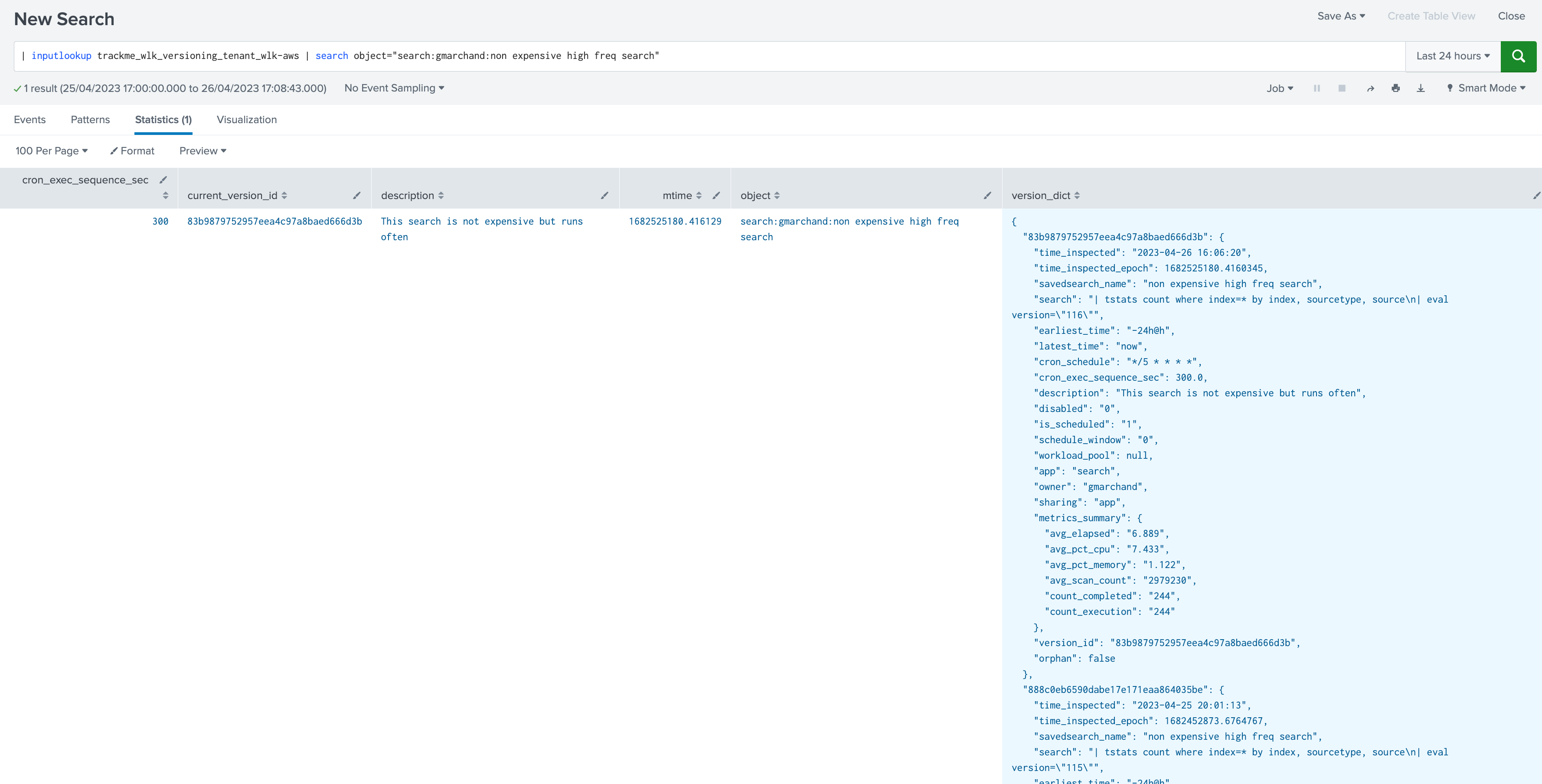Click the description cell 'This search is not expensive'
Viewport: 1542px width, 784px height.
pos(482,229)
